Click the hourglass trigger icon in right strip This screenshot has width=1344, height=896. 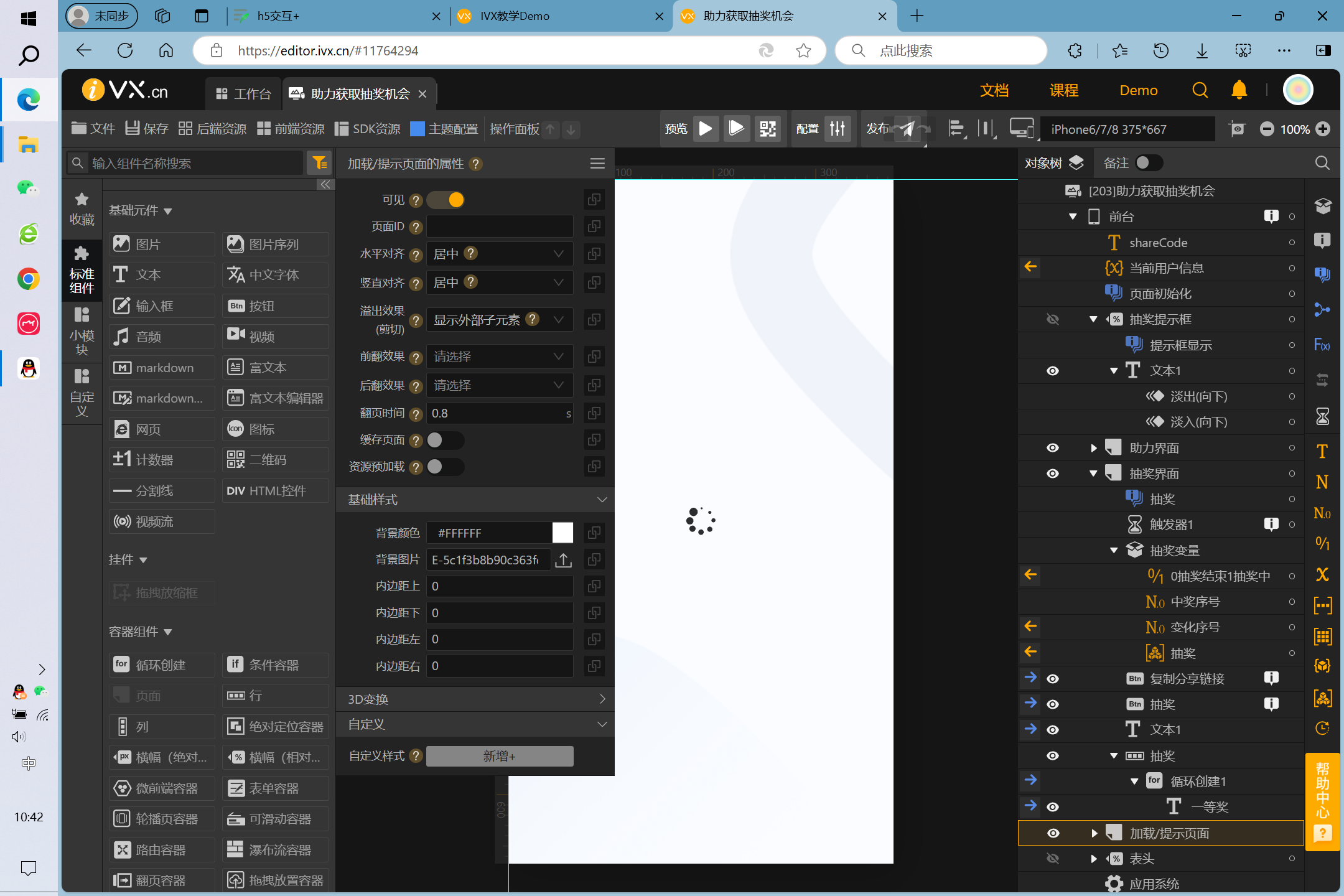tap(1322, 417)
